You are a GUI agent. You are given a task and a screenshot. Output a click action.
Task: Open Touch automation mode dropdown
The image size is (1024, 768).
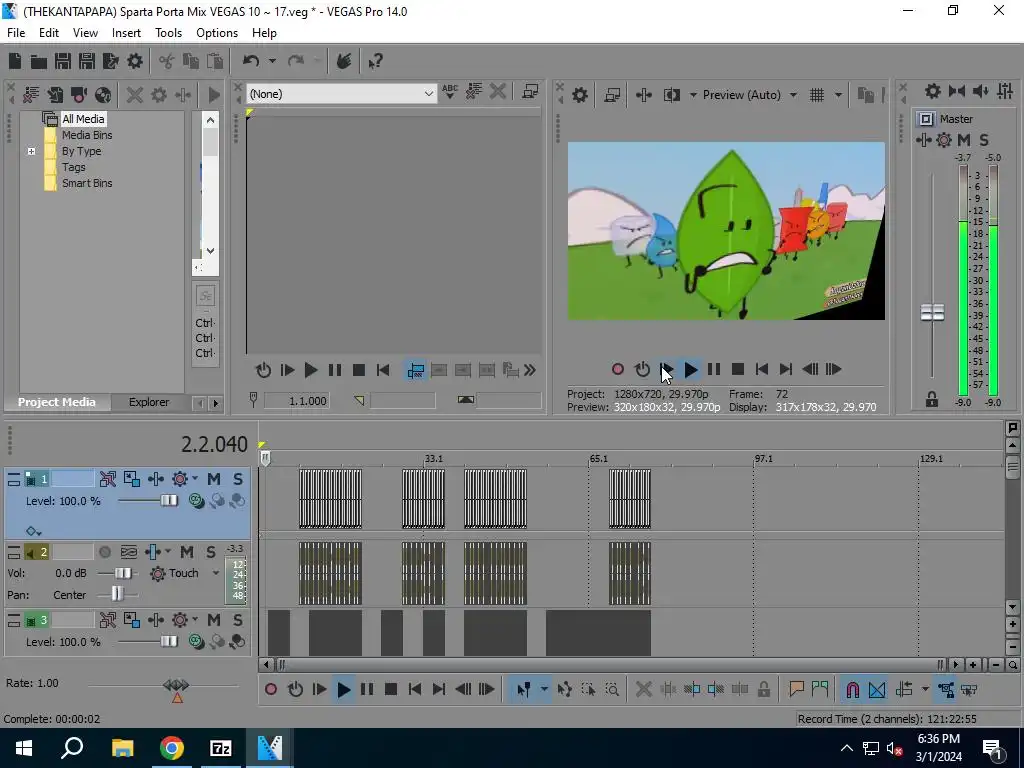(x=216, y=573)
